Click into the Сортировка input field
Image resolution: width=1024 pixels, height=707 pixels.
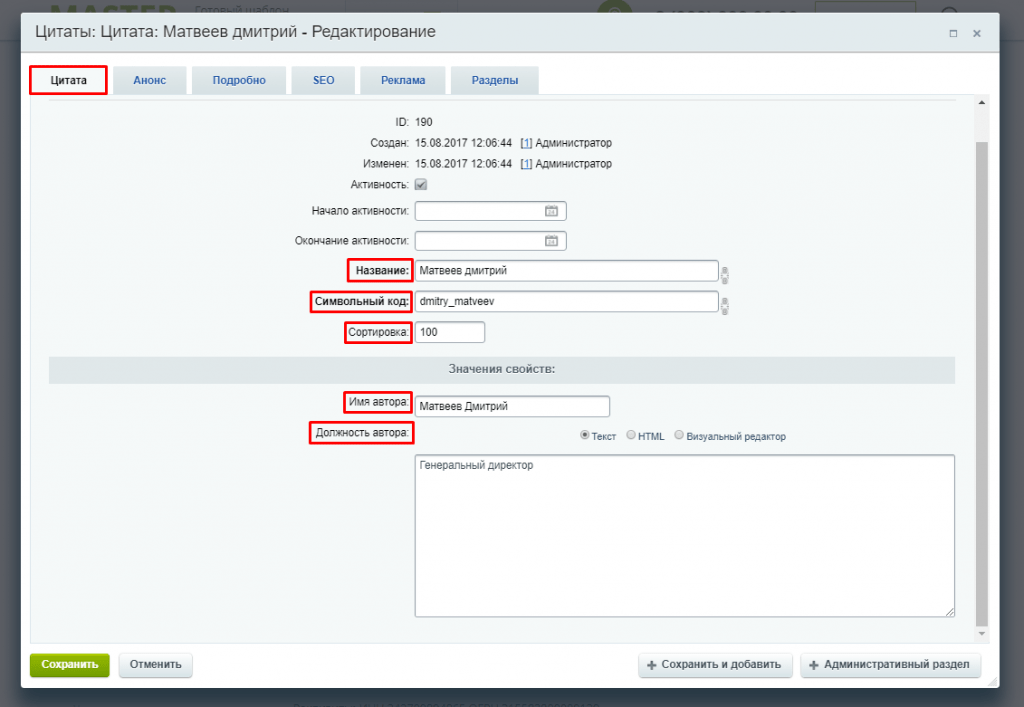(x=450, y=332)
